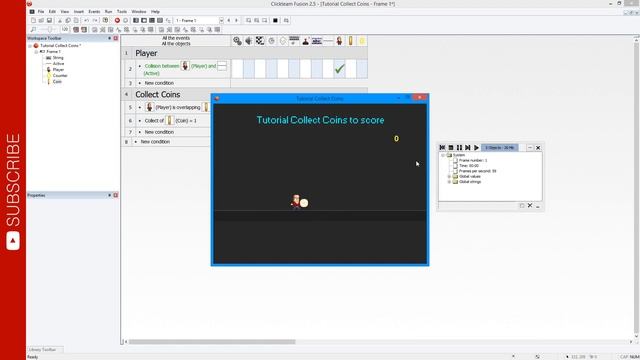This screenshot has width=640, height=360.
Task: Select the Coin object in workspace tree
Action: click(x=57, y=82)
